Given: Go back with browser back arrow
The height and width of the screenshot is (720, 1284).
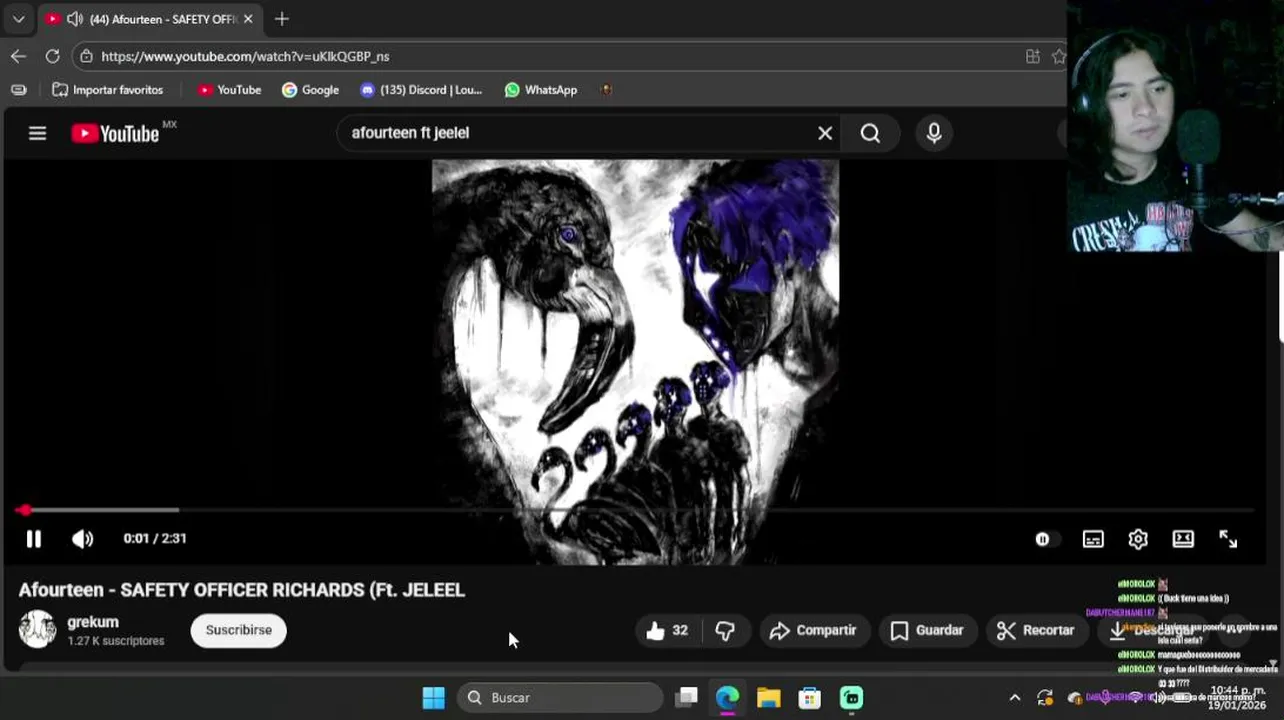Looking at the screenshot, I should 18,56.
